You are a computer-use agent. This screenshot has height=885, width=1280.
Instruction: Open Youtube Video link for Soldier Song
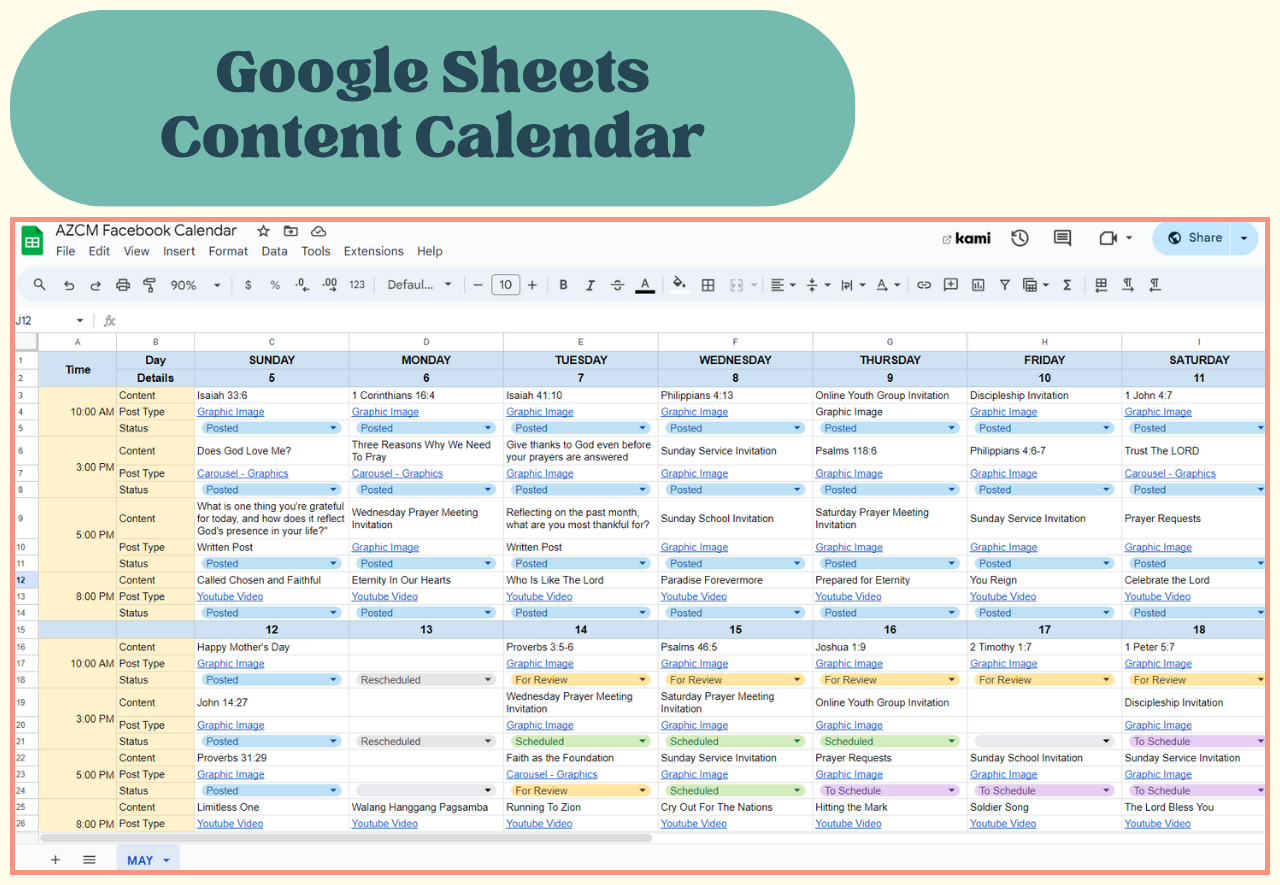pos(1003,824)
